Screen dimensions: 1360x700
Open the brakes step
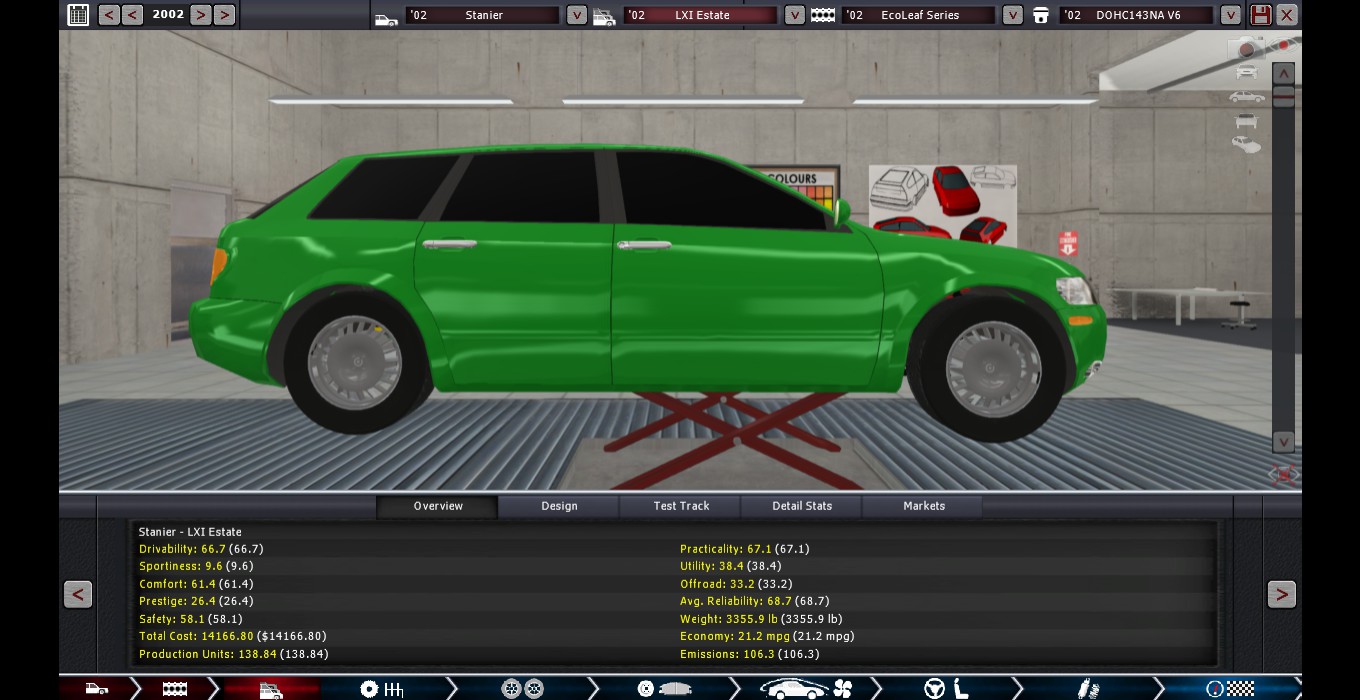pyautogui.click(x=664, y=689)
